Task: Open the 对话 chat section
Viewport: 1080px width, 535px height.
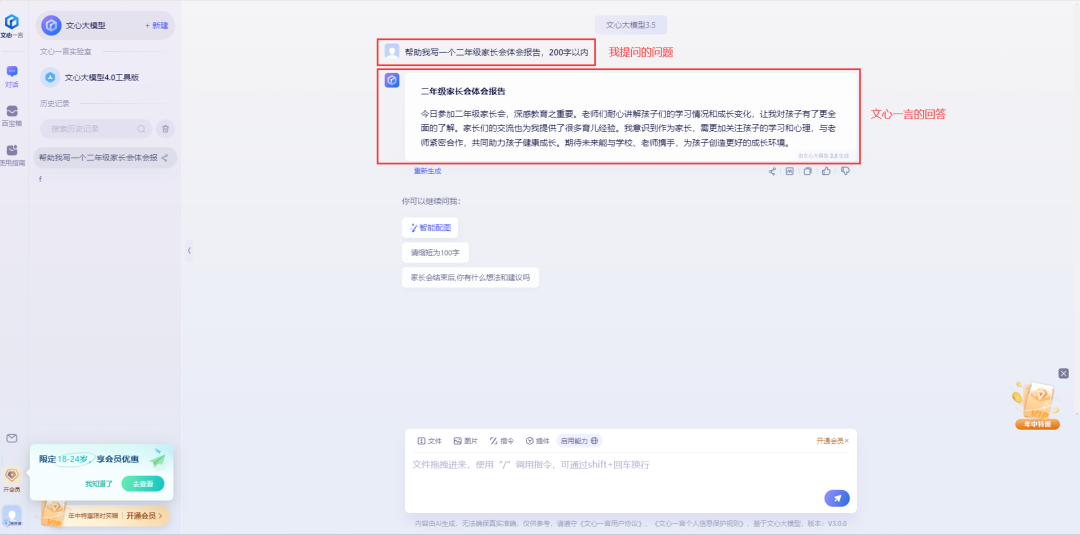Action: click(x=12, y=76)
